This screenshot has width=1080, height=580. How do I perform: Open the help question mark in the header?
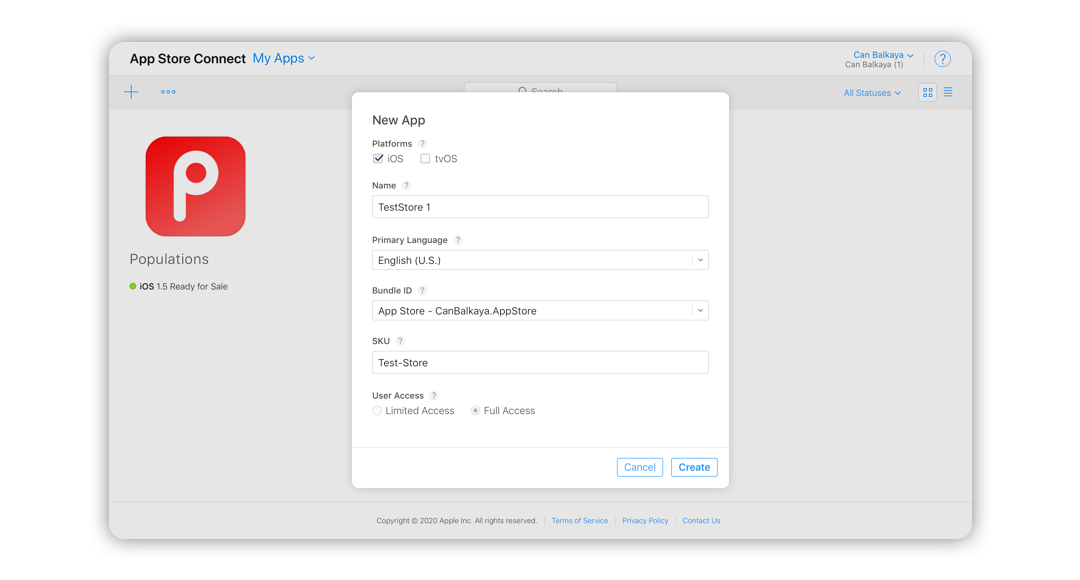tap(942, 59)
